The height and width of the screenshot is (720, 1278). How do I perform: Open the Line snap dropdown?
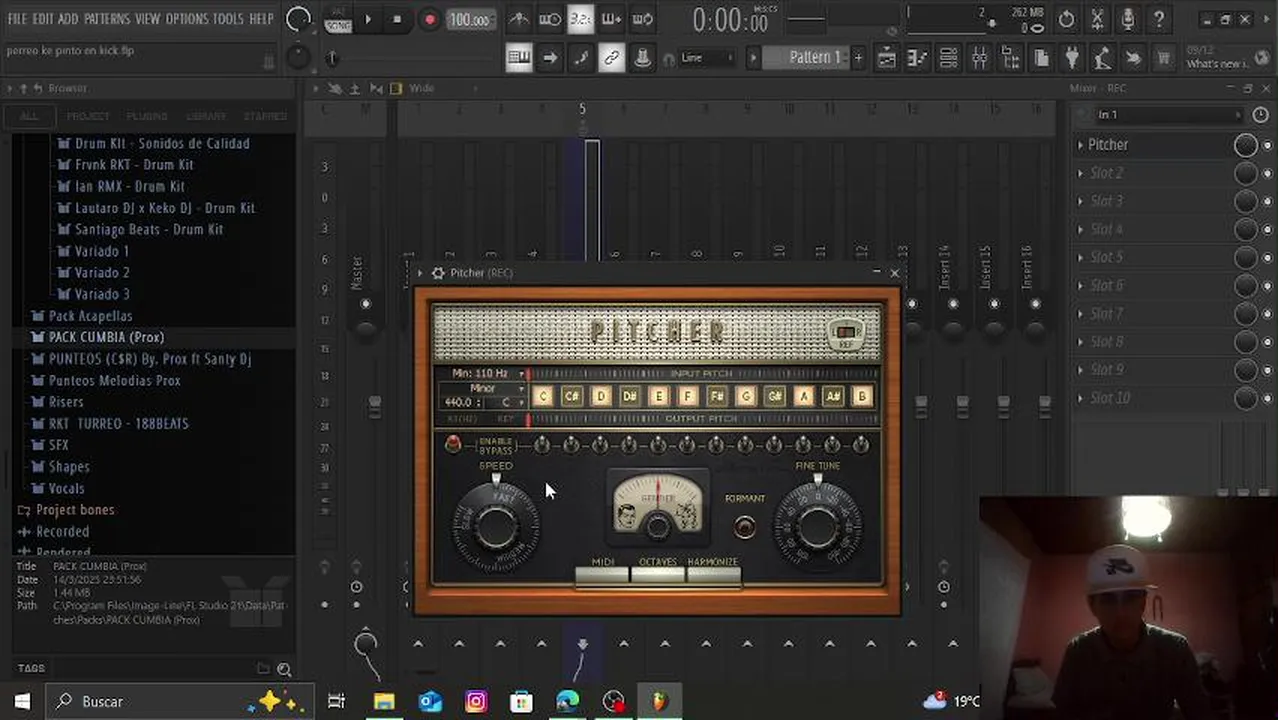point(707,58)
